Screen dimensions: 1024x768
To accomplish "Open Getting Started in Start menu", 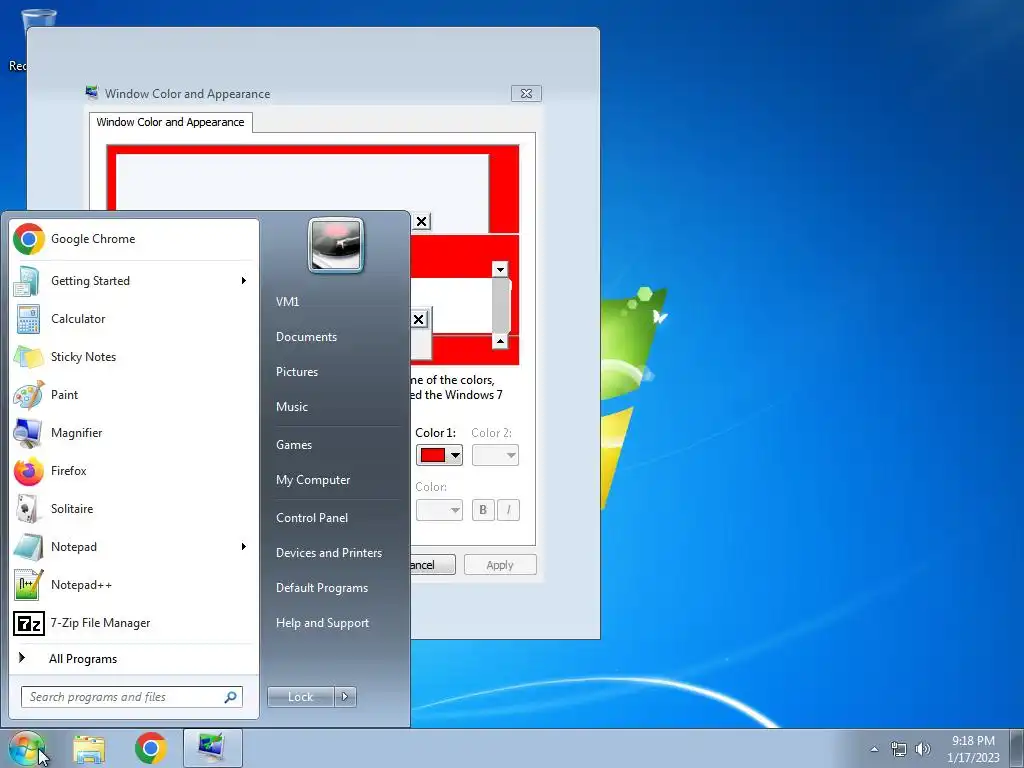I will (134, 281).
